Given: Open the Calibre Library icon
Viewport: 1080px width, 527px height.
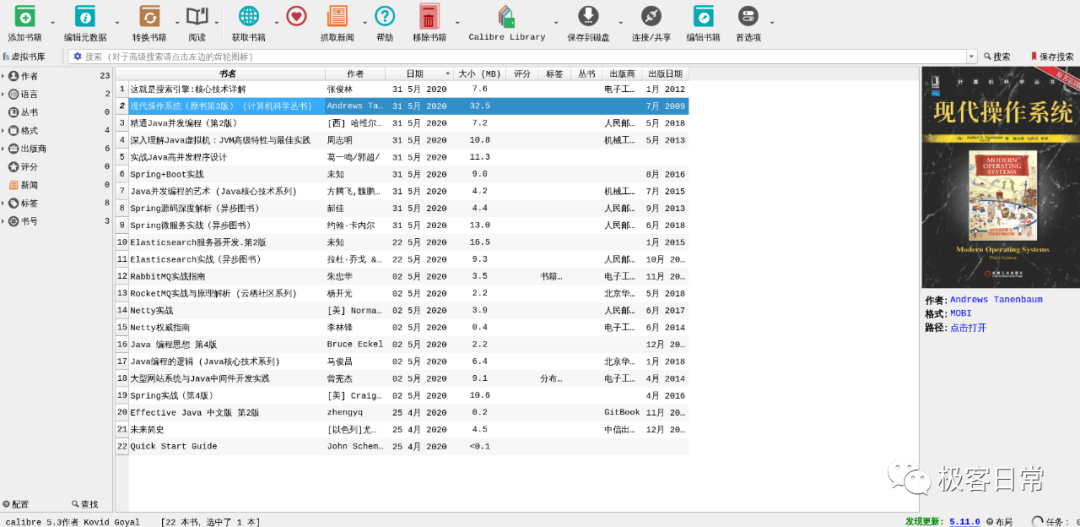Looking at the screenshot, I should [506, 15].
